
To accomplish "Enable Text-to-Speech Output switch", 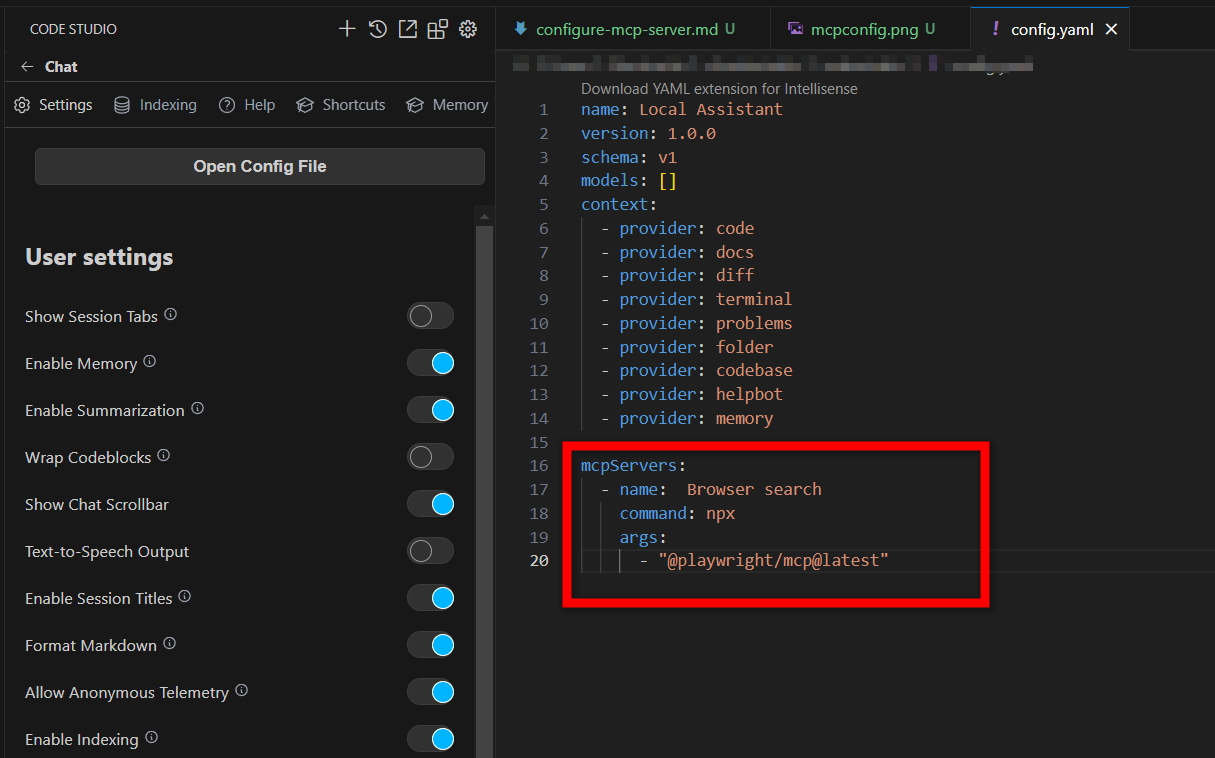I will point(430,551).
